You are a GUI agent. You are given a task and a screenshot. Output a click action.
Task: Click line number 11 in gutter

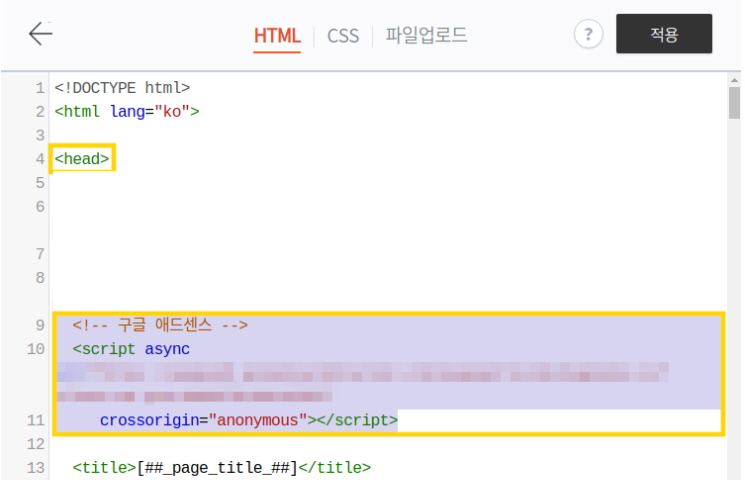pos(36,421)
